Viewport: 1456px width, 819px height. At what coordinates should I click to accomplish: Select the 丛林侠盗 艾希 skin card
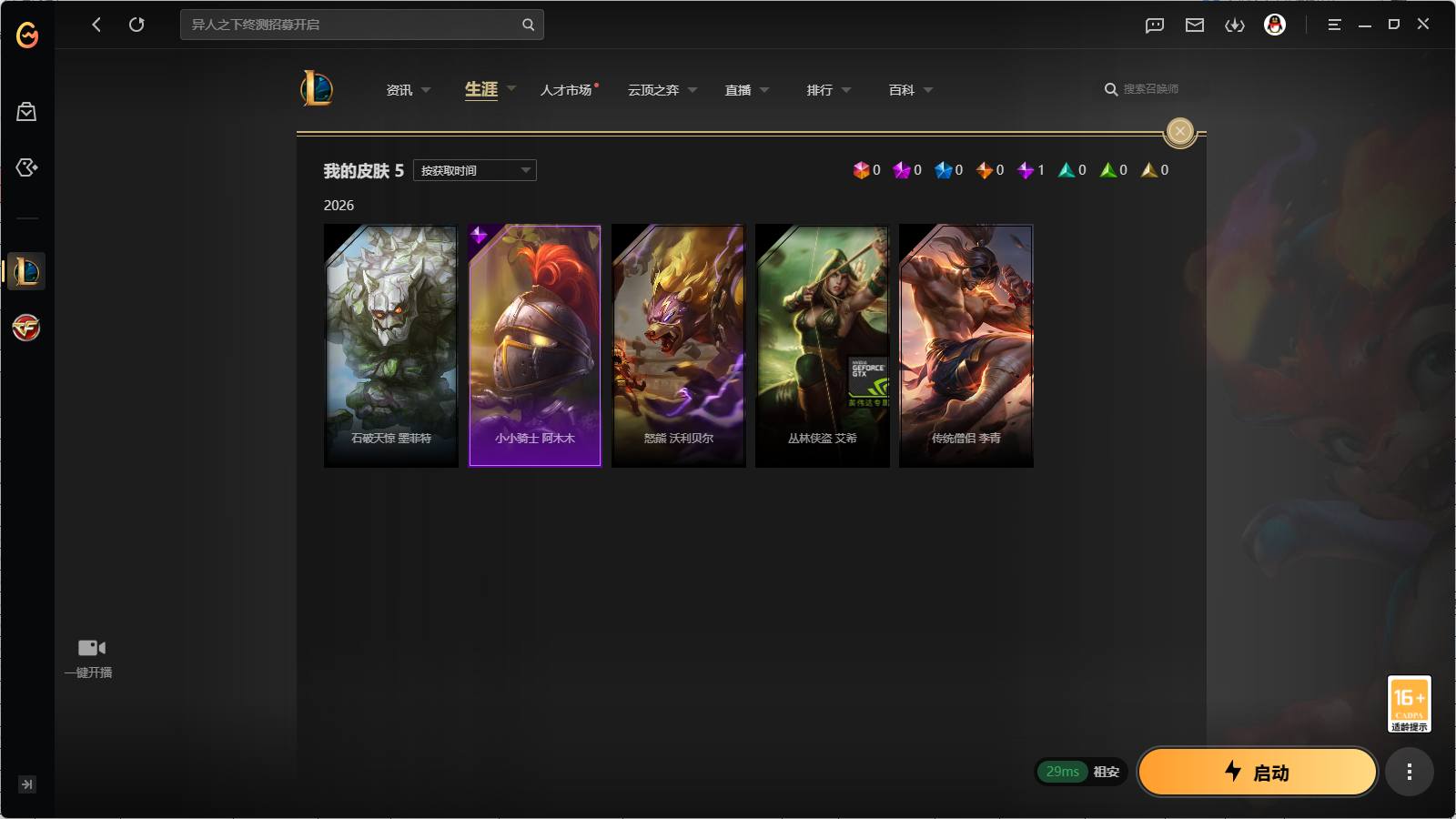point(823,346)
